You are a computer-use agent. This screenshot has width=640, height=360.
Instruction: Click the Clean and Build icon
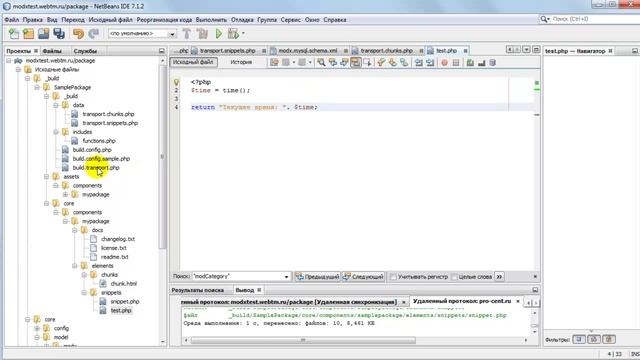(202, 34)
